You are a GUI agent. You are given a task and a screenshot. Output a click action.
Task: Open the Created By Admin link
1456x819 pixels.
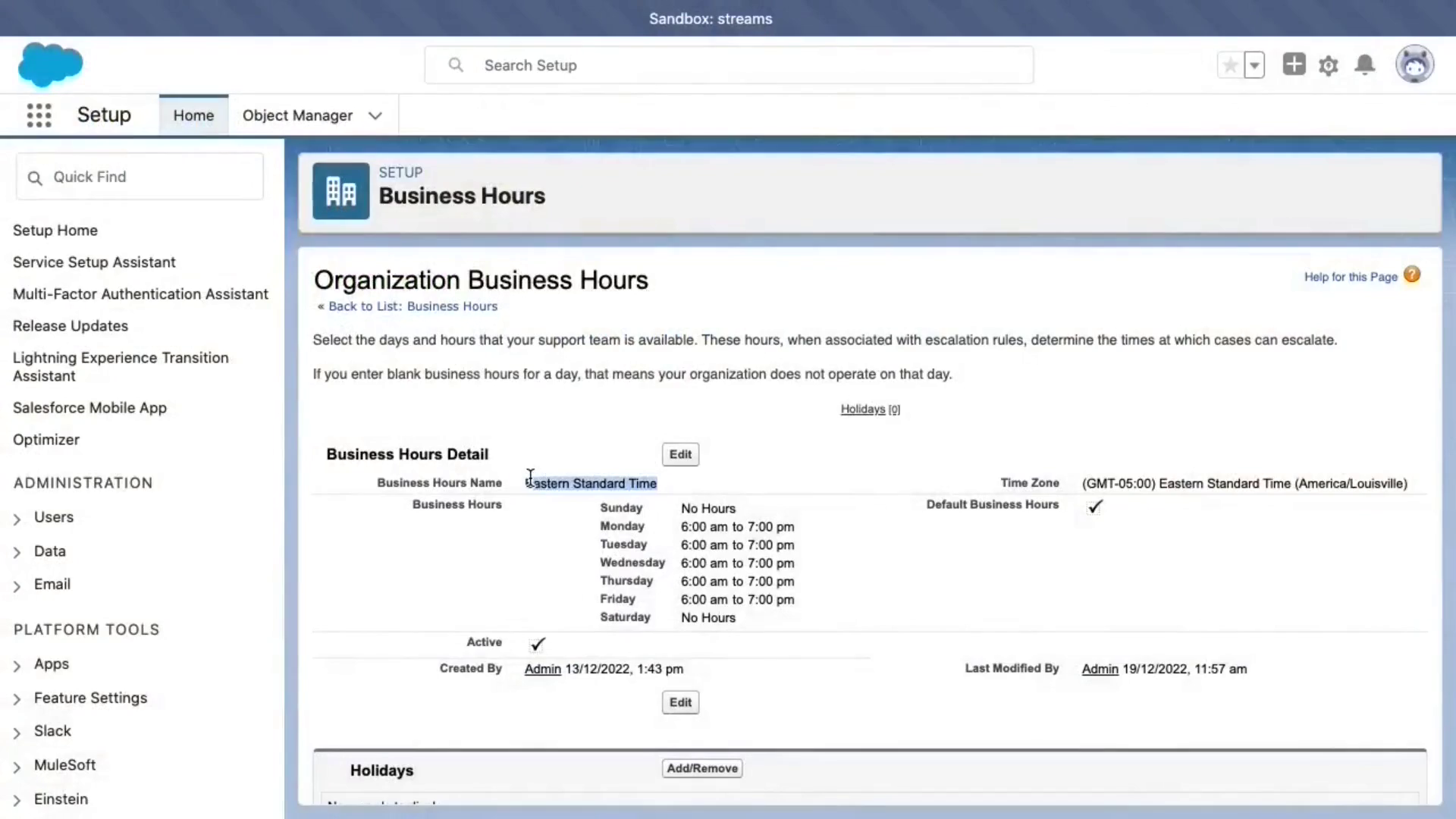tap(543, 669)
